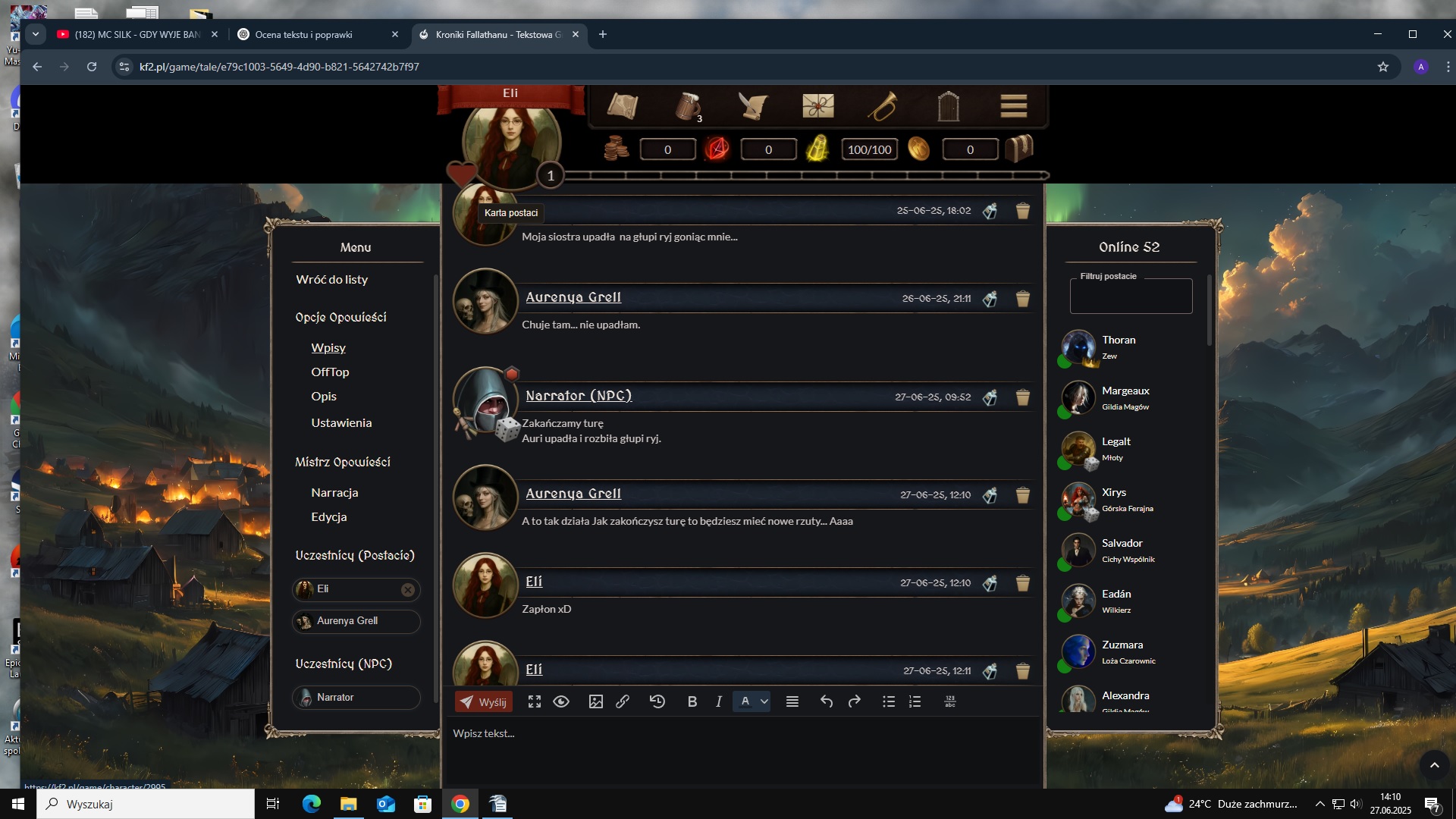
Task: Remove Eli from participants with X
Action: coord(408,589)
